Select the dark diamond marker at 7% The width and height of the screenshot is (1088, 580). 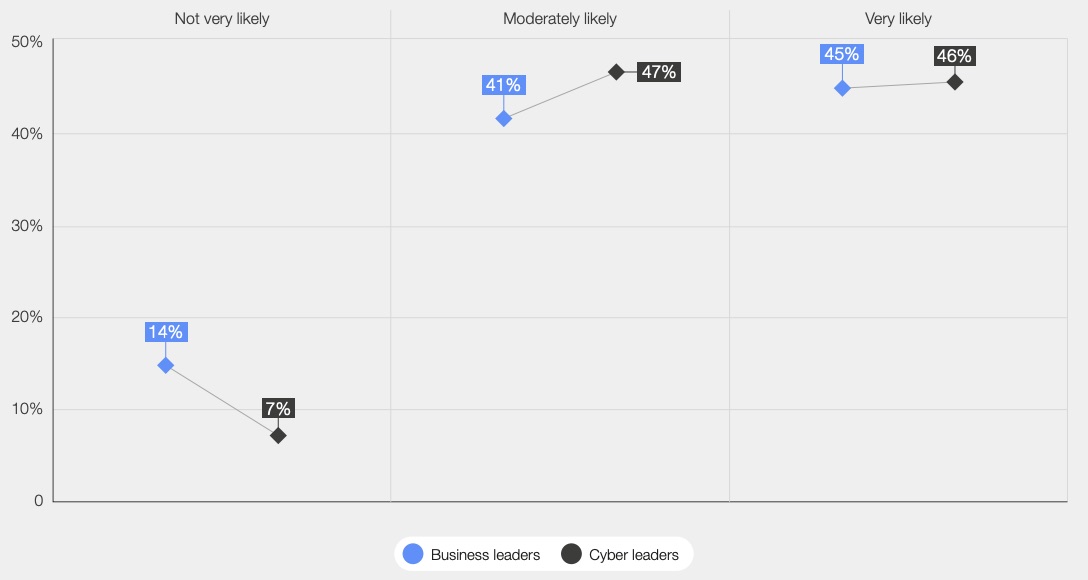(x=278, y=436)
